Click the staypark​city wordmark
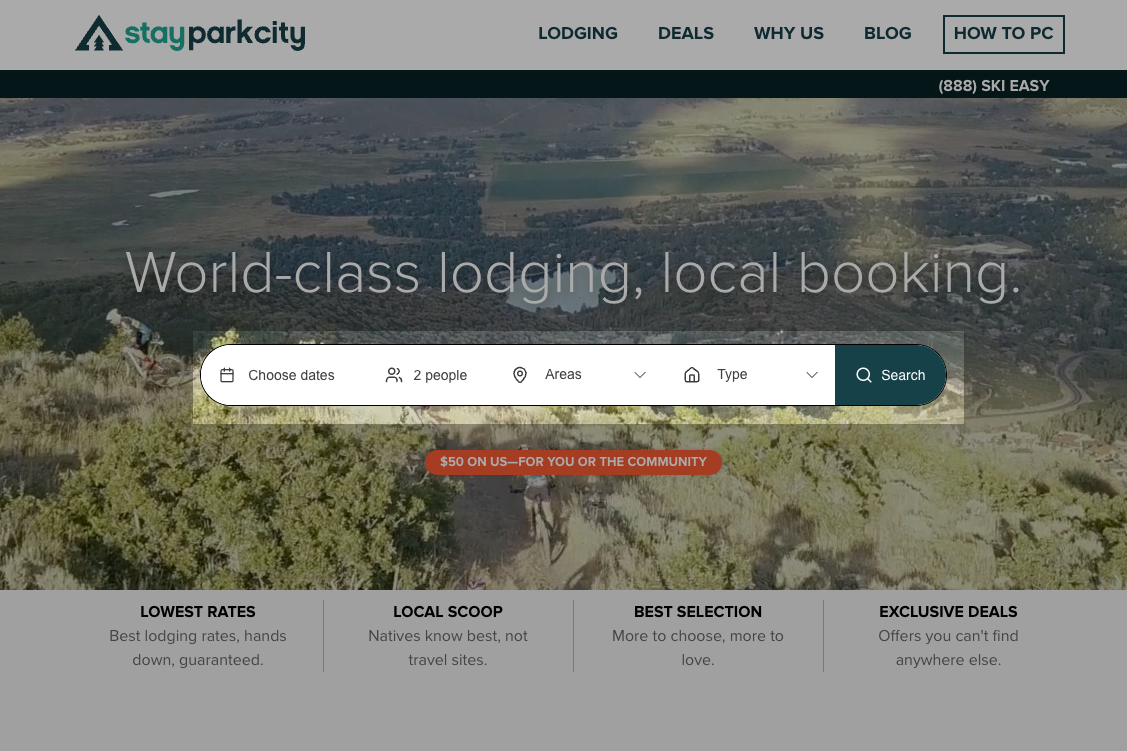The image size is (1127, 751). [x=215, y=34]
